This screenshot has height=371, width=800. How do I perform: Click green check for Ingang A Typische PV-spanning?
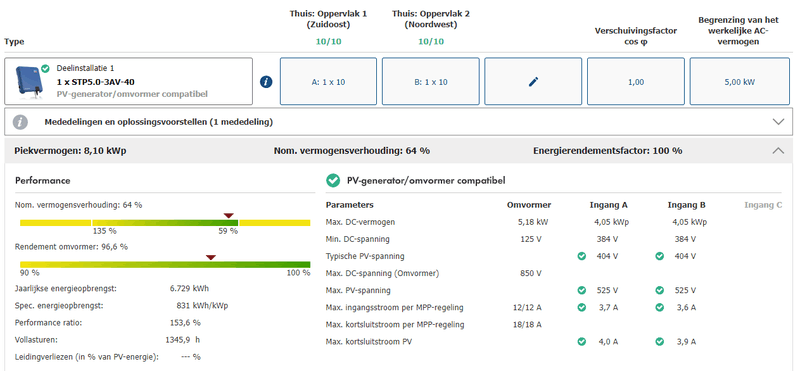click(582, 256)
